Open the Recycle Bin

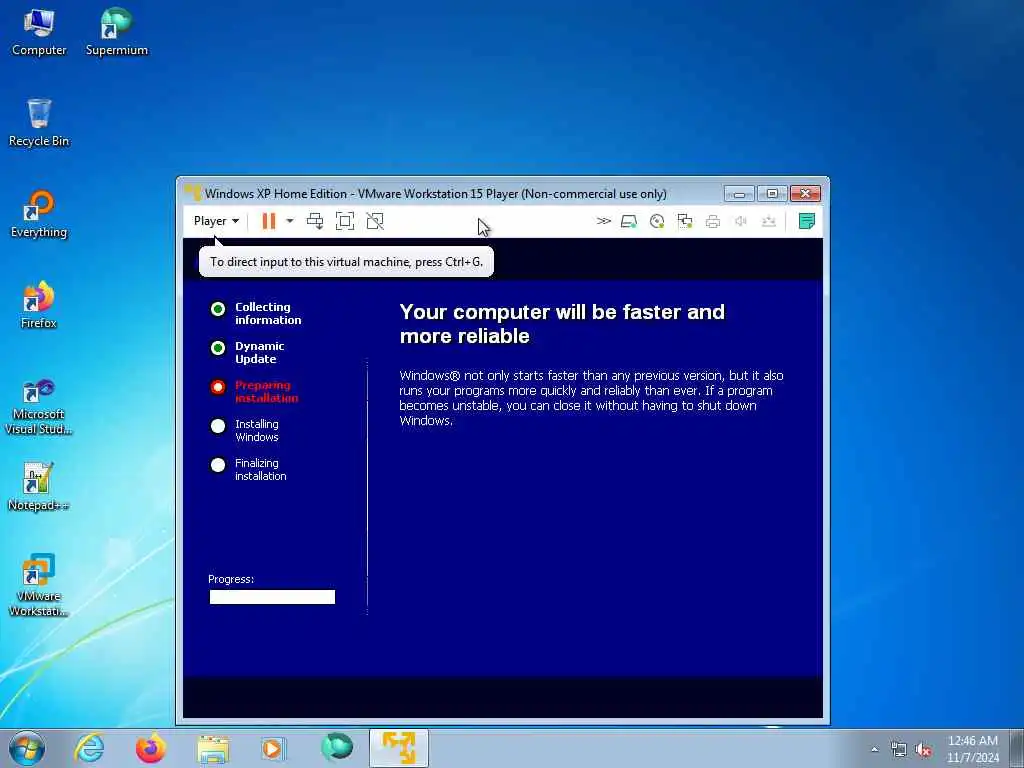[39, 123]
